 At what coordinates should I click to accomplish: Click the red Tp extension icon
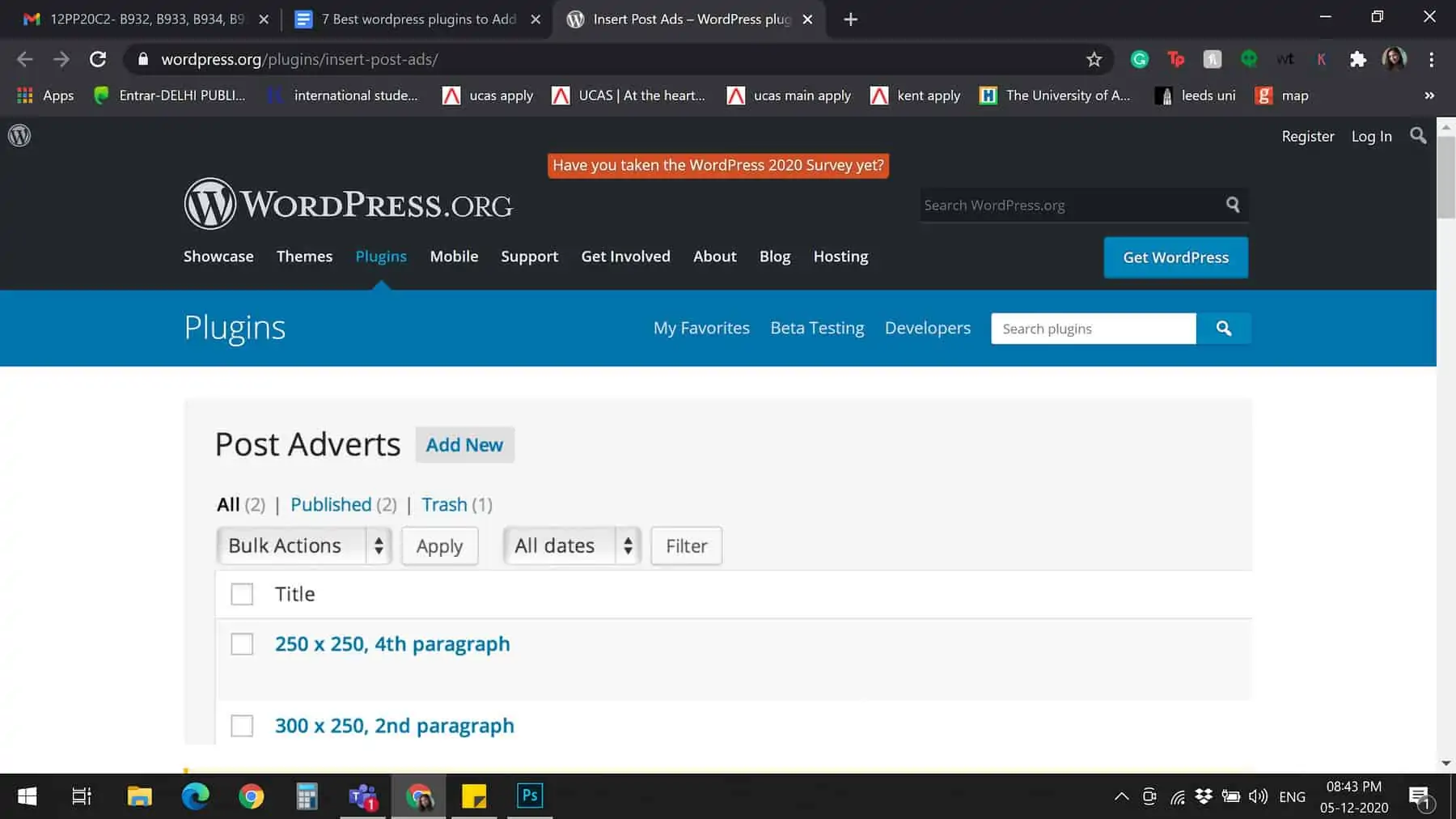pos(1176,59)
